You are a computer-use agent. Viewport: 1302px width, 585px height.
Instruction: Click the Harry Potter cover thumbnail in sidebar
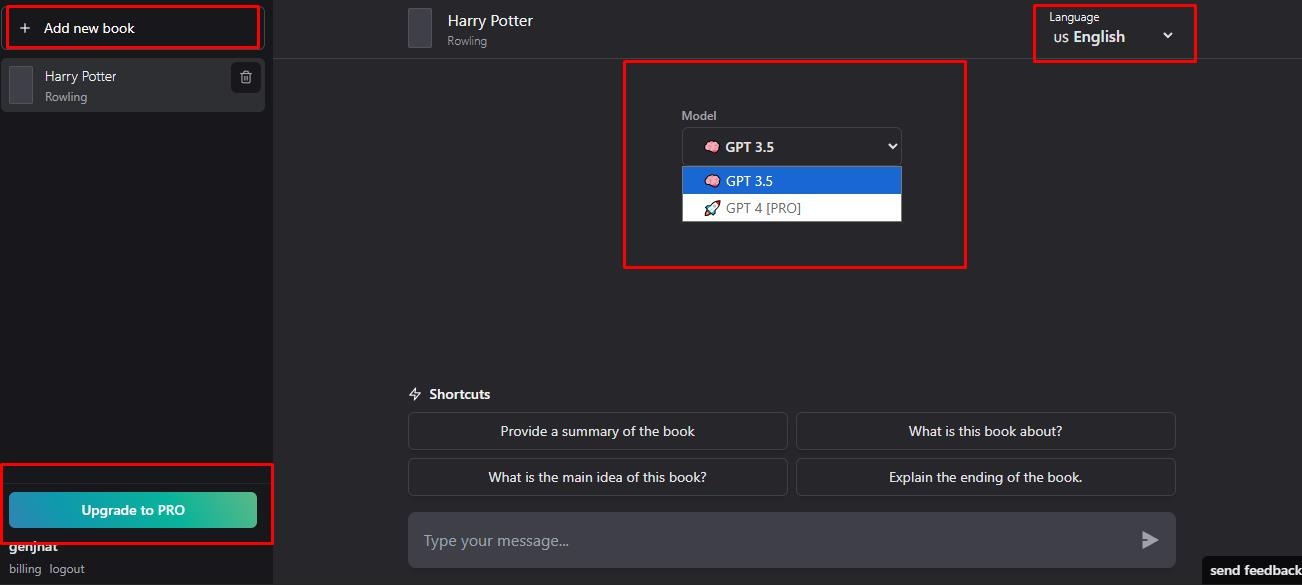tap(21, 85)
